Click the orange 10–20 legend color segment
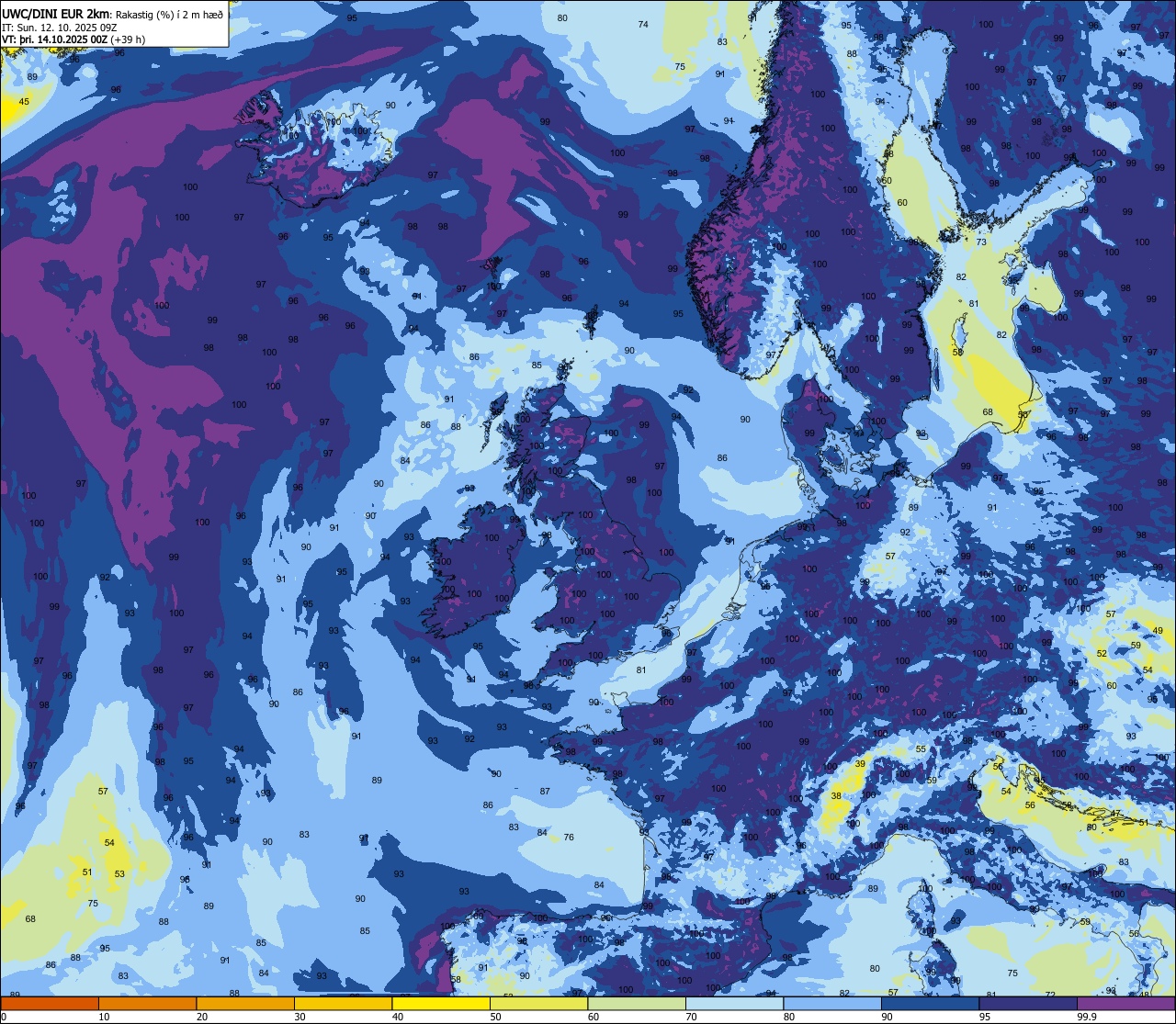This screenshot has width=1176, height=1024. (x=147, y=1004)
